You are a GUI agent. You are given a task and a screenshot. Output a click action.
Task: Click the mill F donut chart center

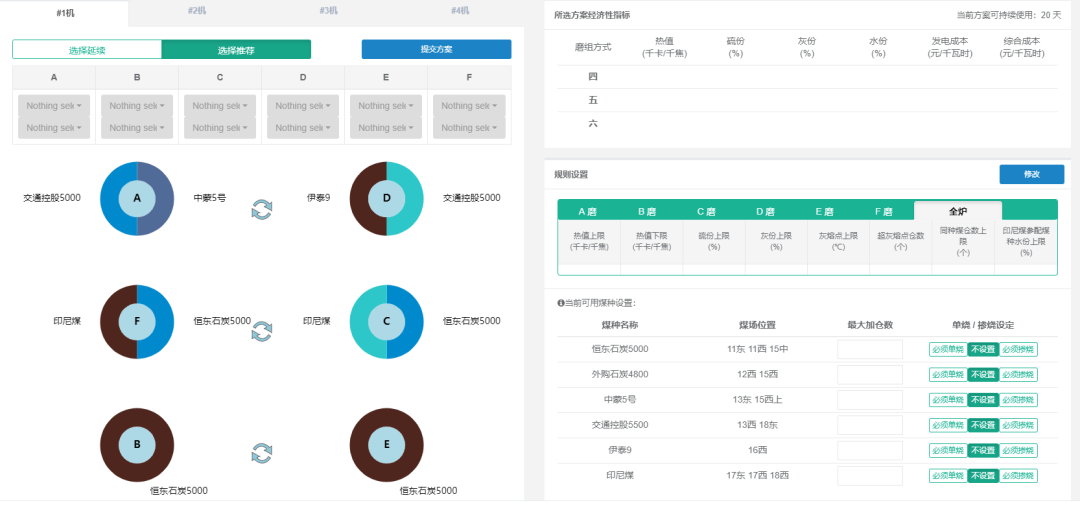tap(137, 322)
